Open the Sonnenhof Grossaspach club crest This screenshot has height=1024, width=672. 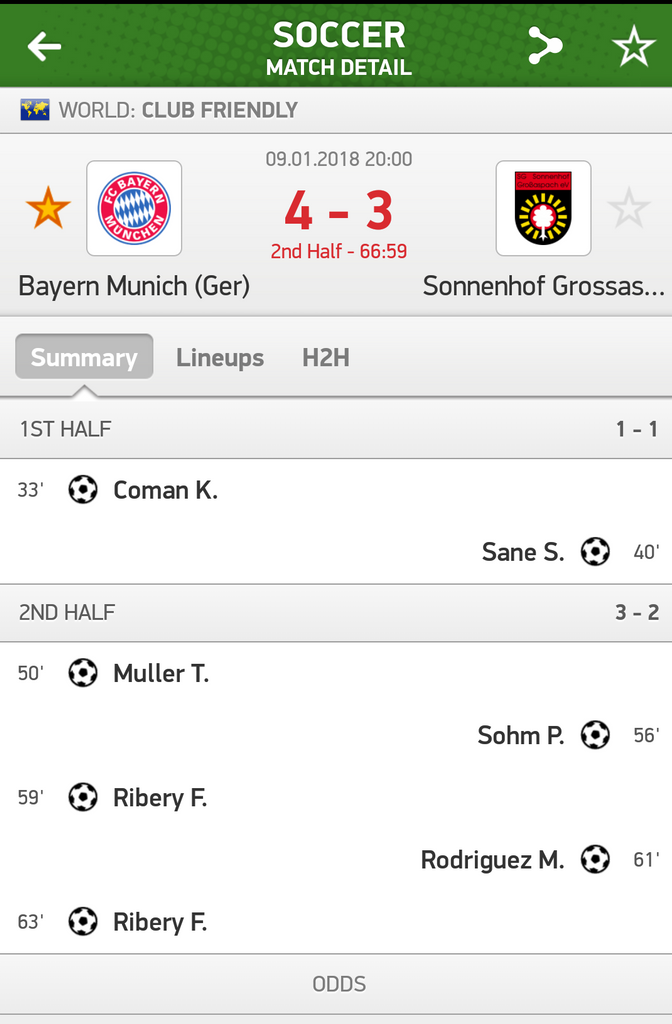pos(543,208)
